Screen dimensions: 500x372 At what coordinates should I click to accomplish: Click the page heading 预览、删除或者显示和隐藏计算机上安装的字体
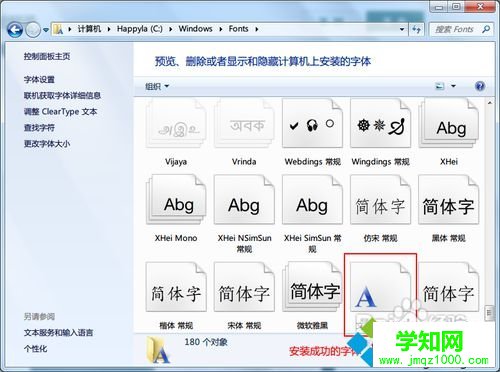(263, 61)
